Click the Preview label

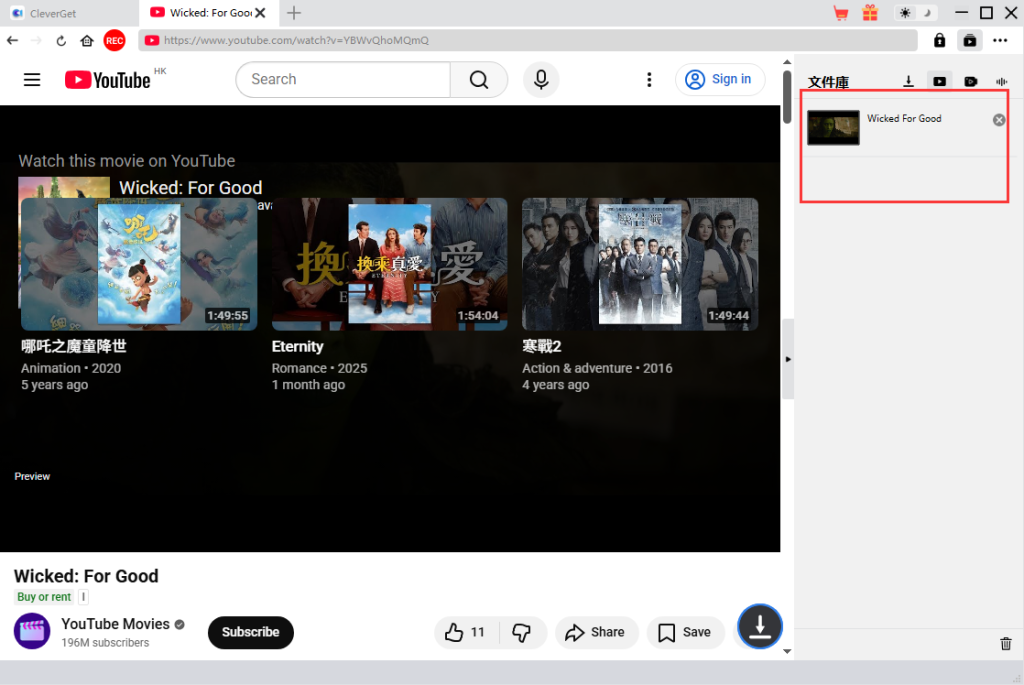click(x=32, y=477)
